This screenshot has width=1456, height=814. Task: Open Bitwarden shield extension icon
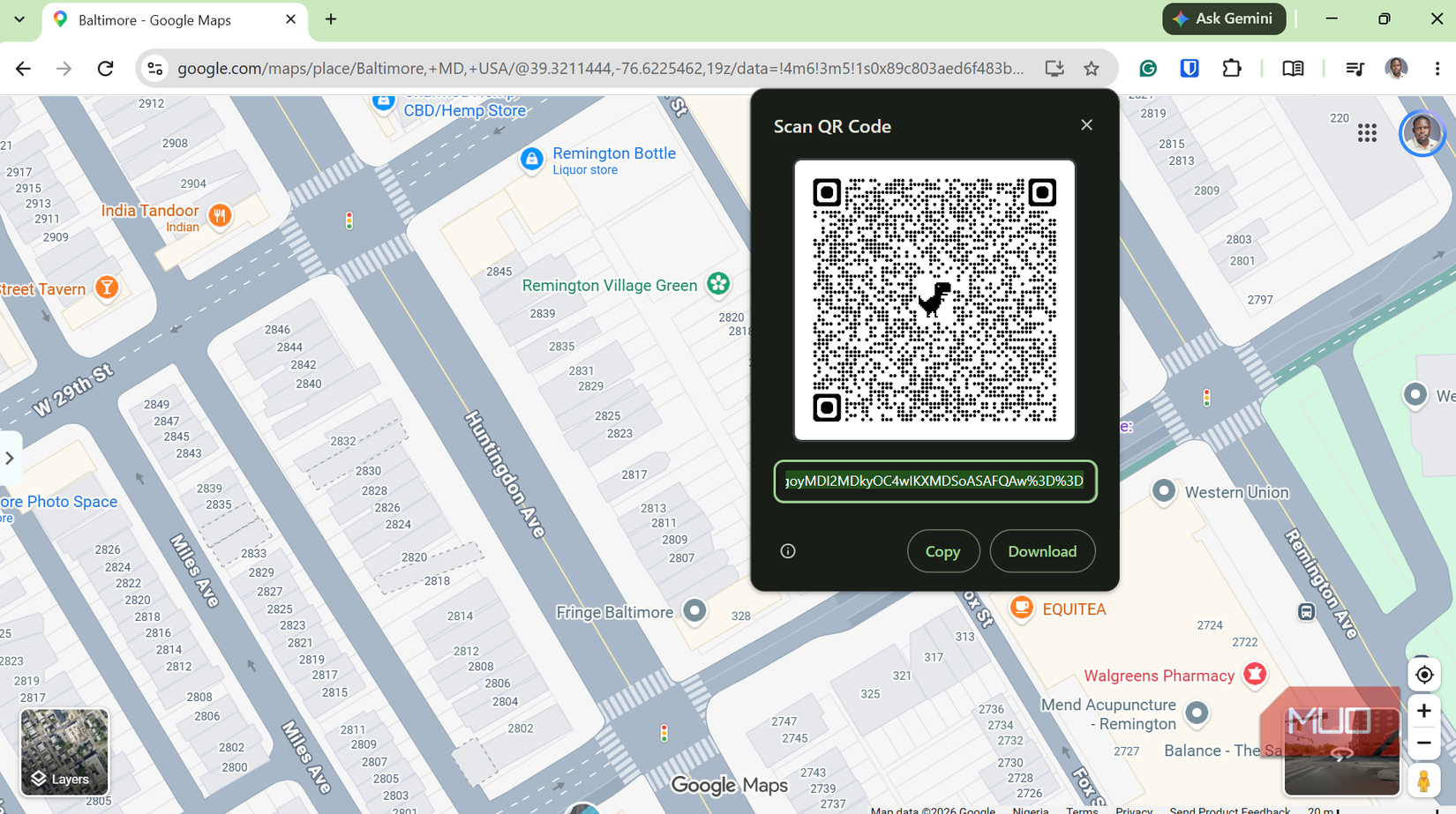1189,68
